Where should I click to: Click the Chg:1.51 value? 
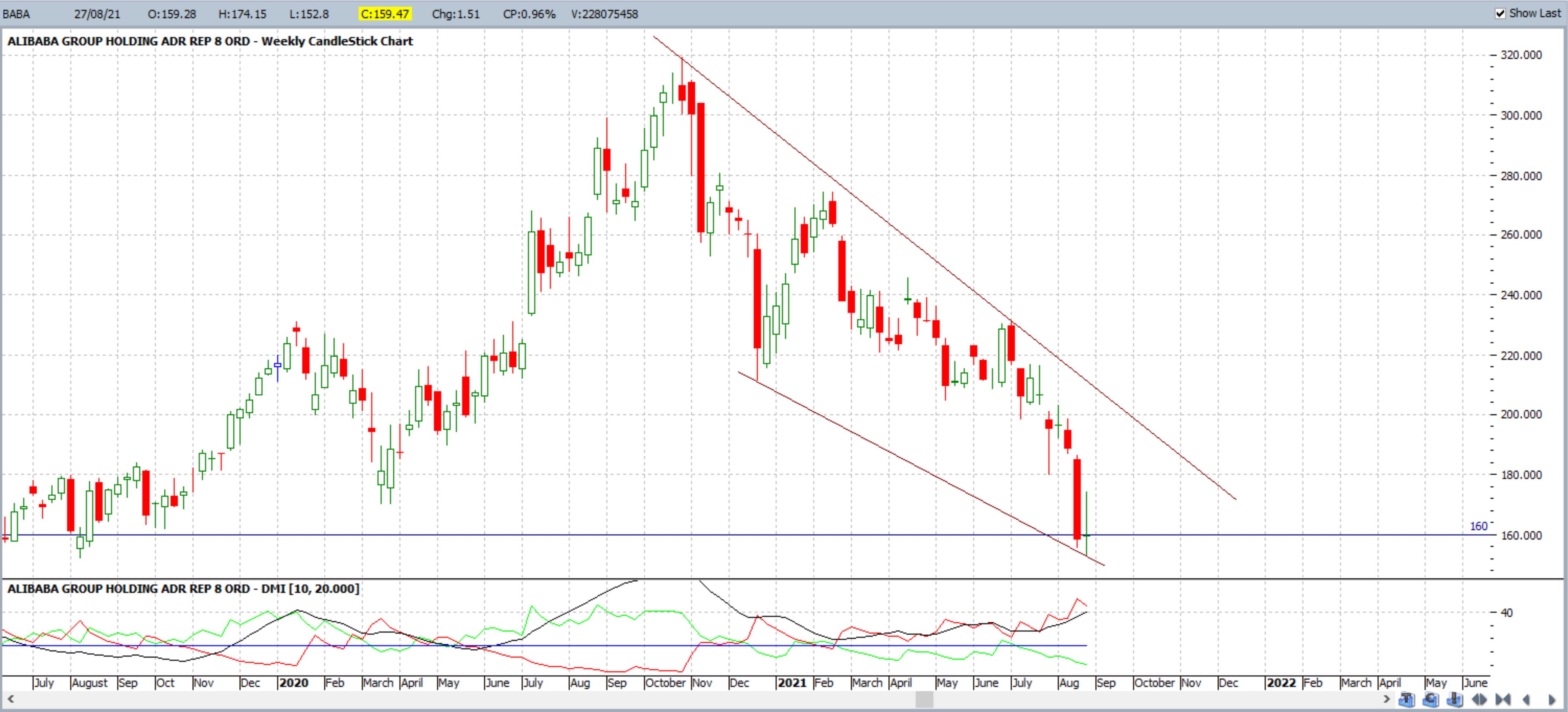[x=455, y=14]
